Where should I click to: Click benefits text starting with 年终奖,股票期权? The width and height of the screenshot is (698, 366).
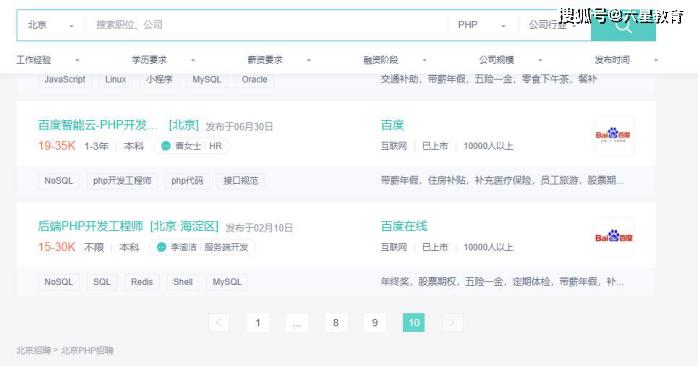tap(502, 281)
